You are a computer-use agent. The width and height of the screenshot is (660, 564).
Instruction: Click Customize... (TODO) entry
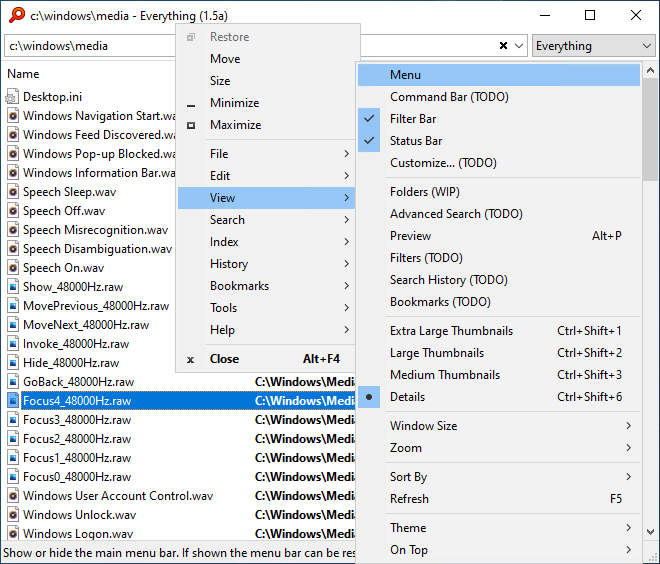[499, 163]
